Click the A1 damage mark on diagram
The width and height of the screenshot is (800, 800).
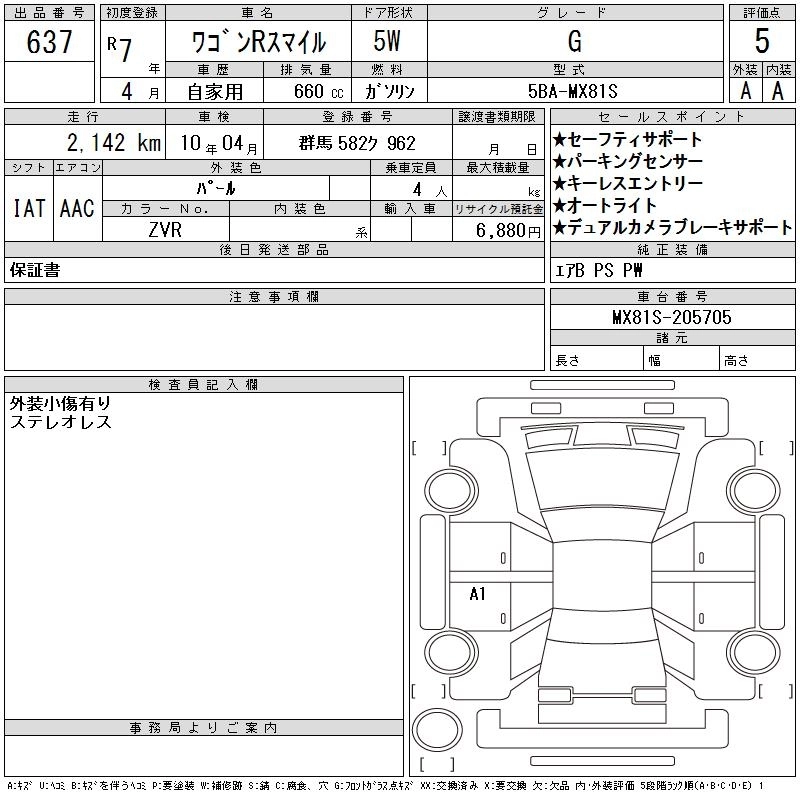coord(478,594)
